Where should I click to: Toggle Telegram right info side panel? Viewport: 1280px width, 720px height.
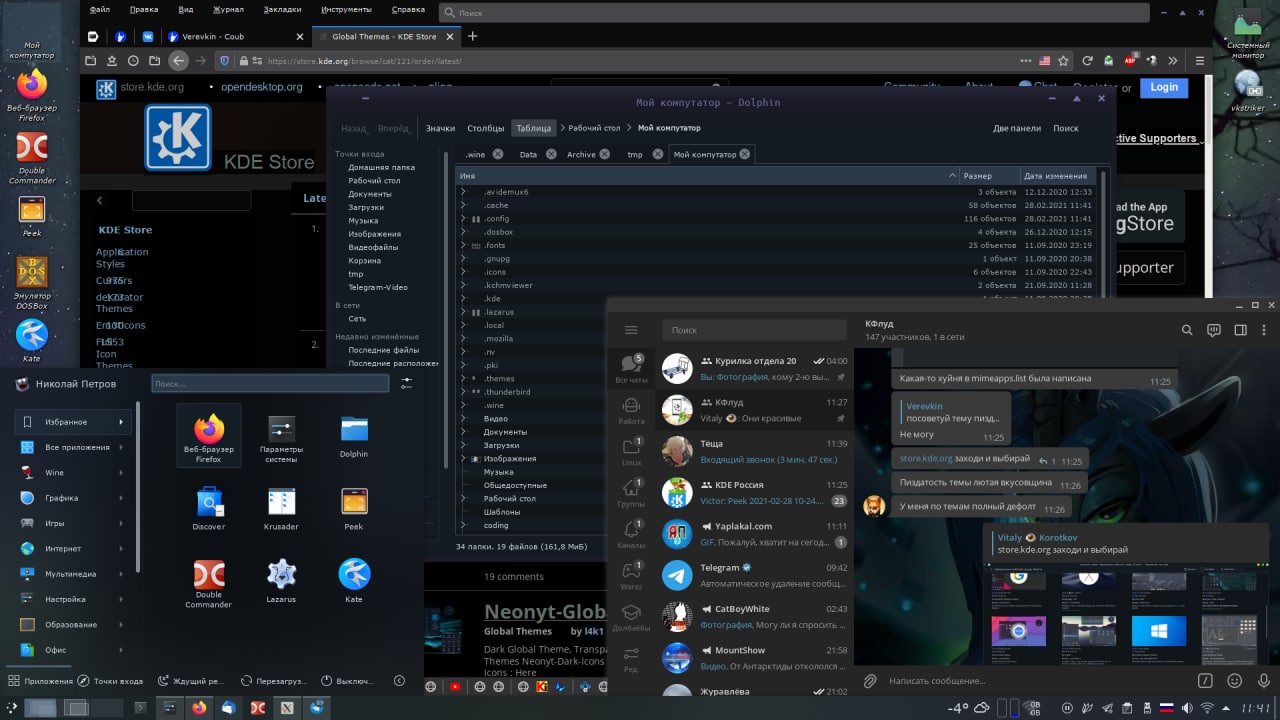pyautogui.click(x=1241, y=330)
